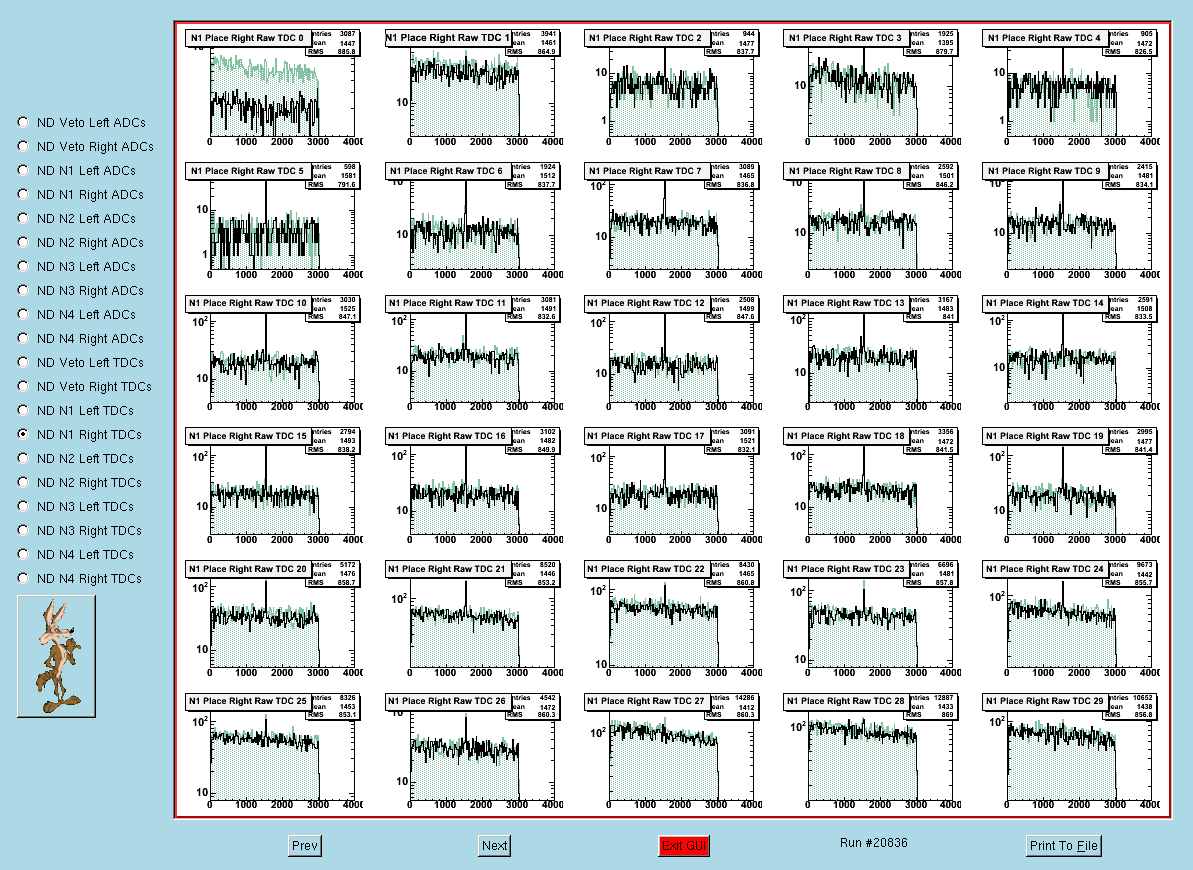Choose ND N1 Left ADCs
The image size is (1193, 870).
(23, 170)
